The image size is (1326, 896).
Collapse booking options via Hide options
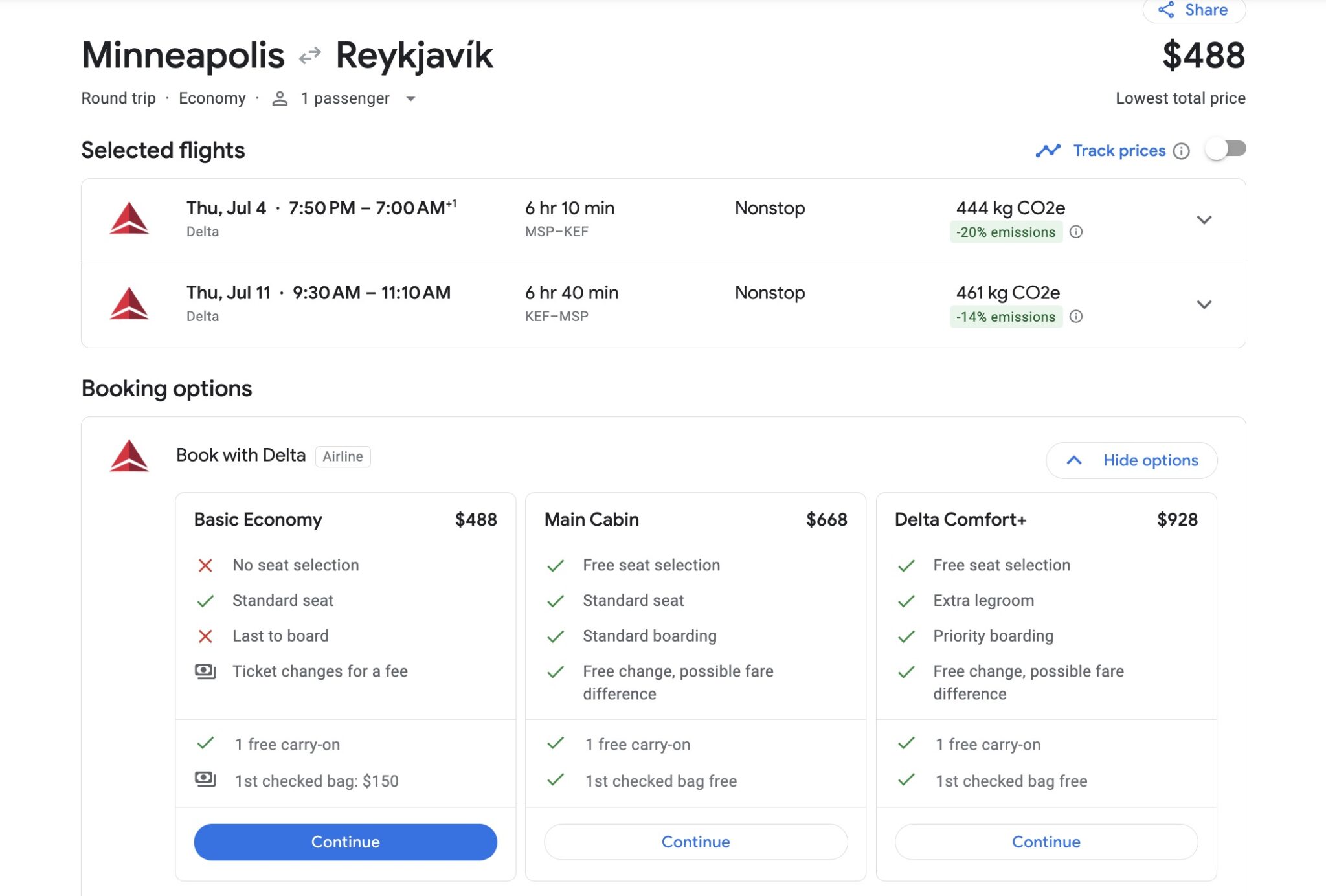[1132, 460]
